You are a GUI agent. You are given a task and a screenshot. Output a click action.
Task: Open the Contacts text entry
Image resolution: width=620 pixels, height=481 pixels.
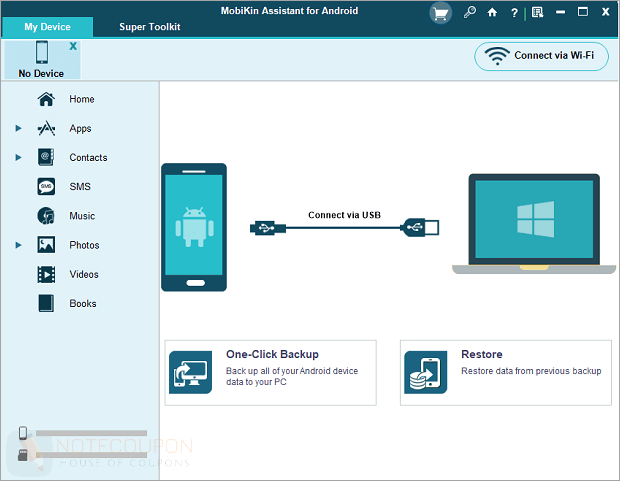pyautogui.click(x=88, y=157)
